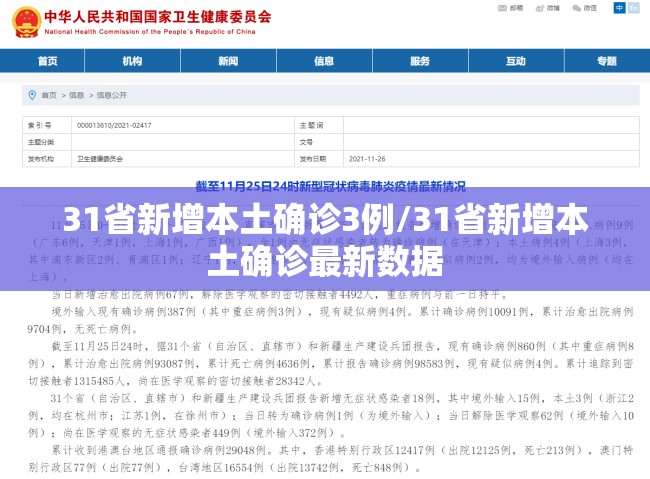This screenshot has height=479, width=650.
Task: Click the overlay headline 31省新增本土确诊3例
Action: pos(228,219)
